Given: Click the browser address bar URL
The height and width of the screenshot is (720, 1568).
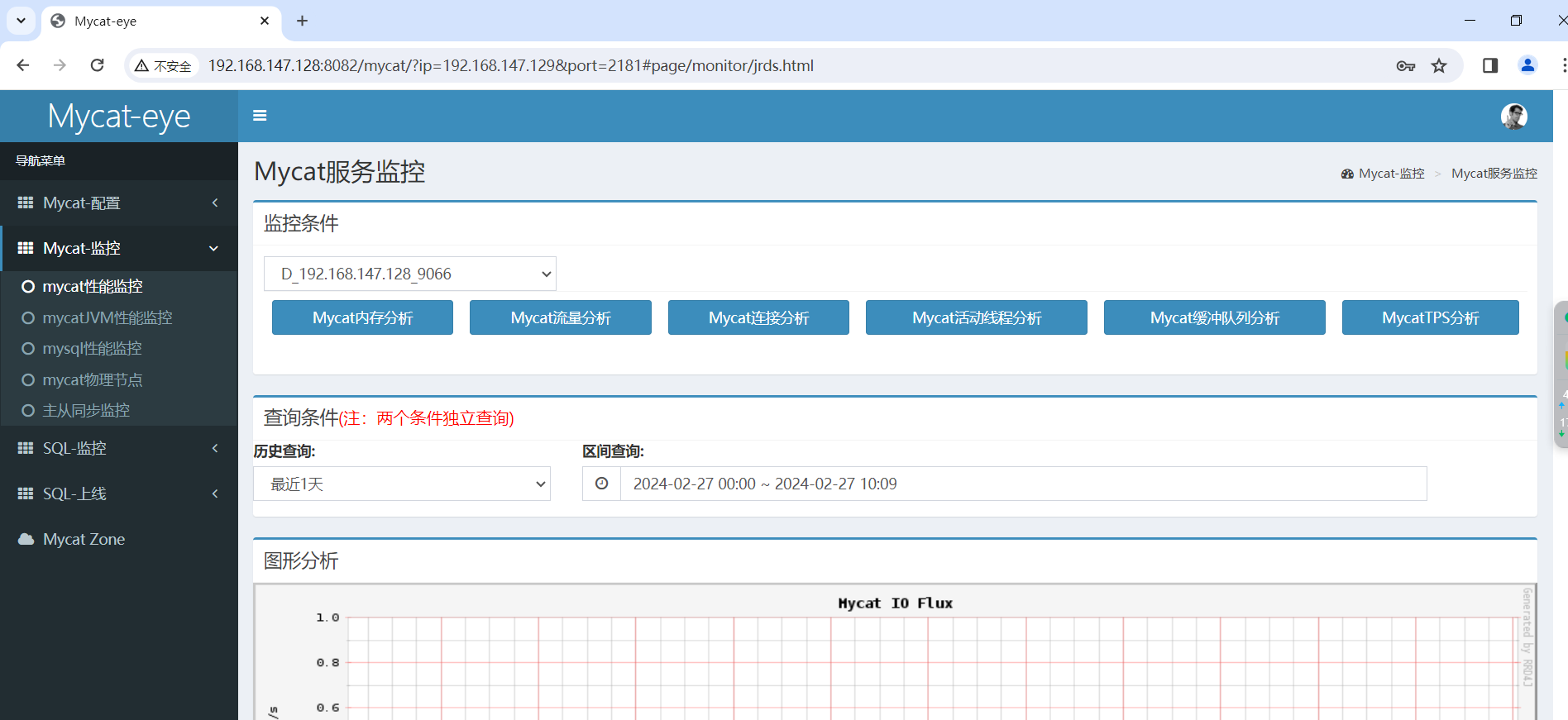Looking at the screenshot, I should [x=511, y=65].
